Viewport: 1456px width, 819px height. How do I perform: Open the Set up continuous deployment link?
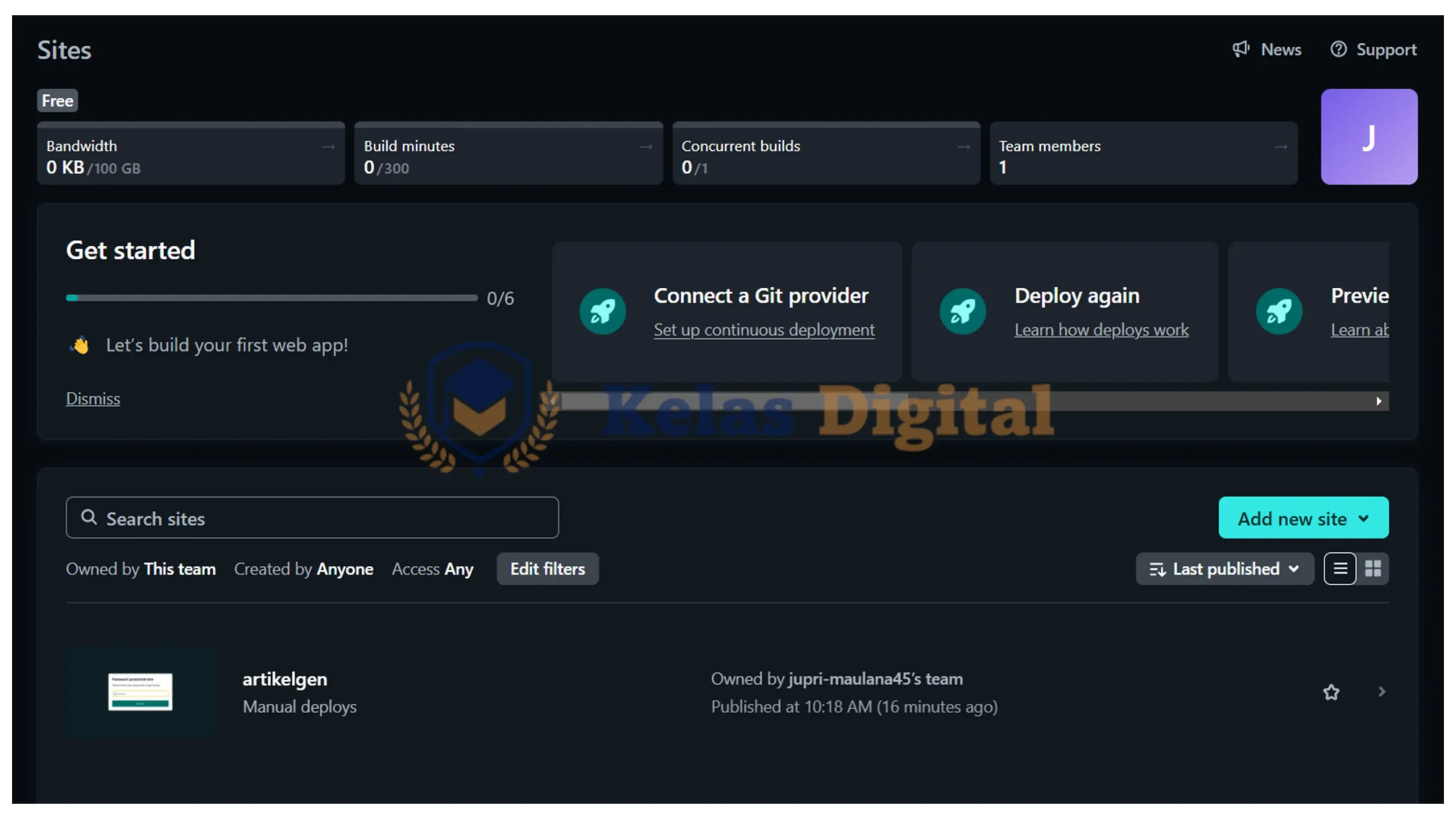[x=764, y=330]
